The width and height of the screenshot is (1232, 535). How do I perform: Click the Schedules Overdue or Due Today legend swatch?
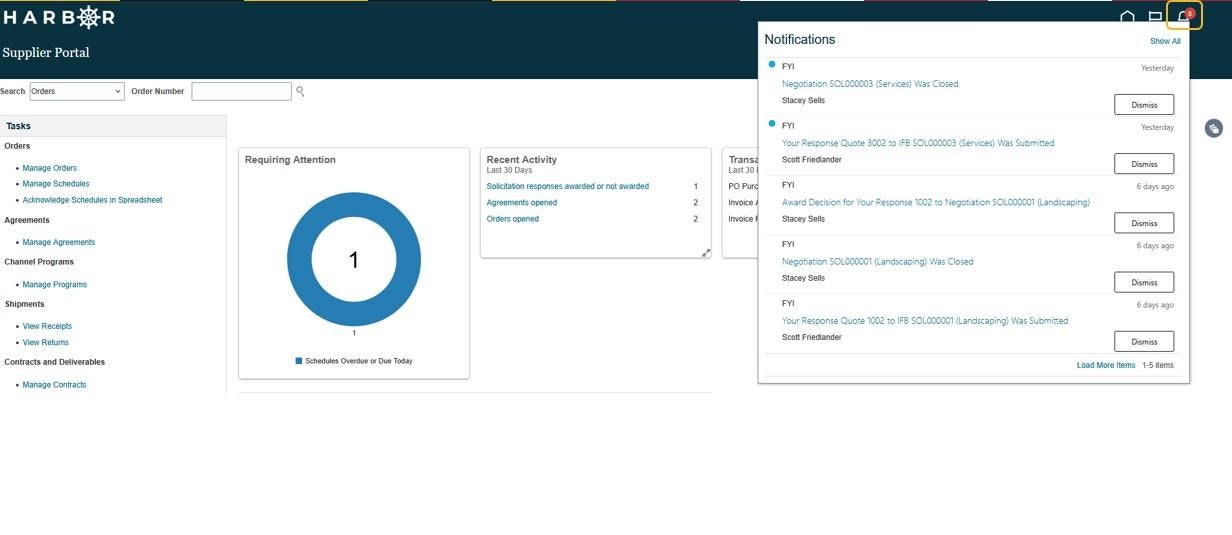(x=299, y=361)
